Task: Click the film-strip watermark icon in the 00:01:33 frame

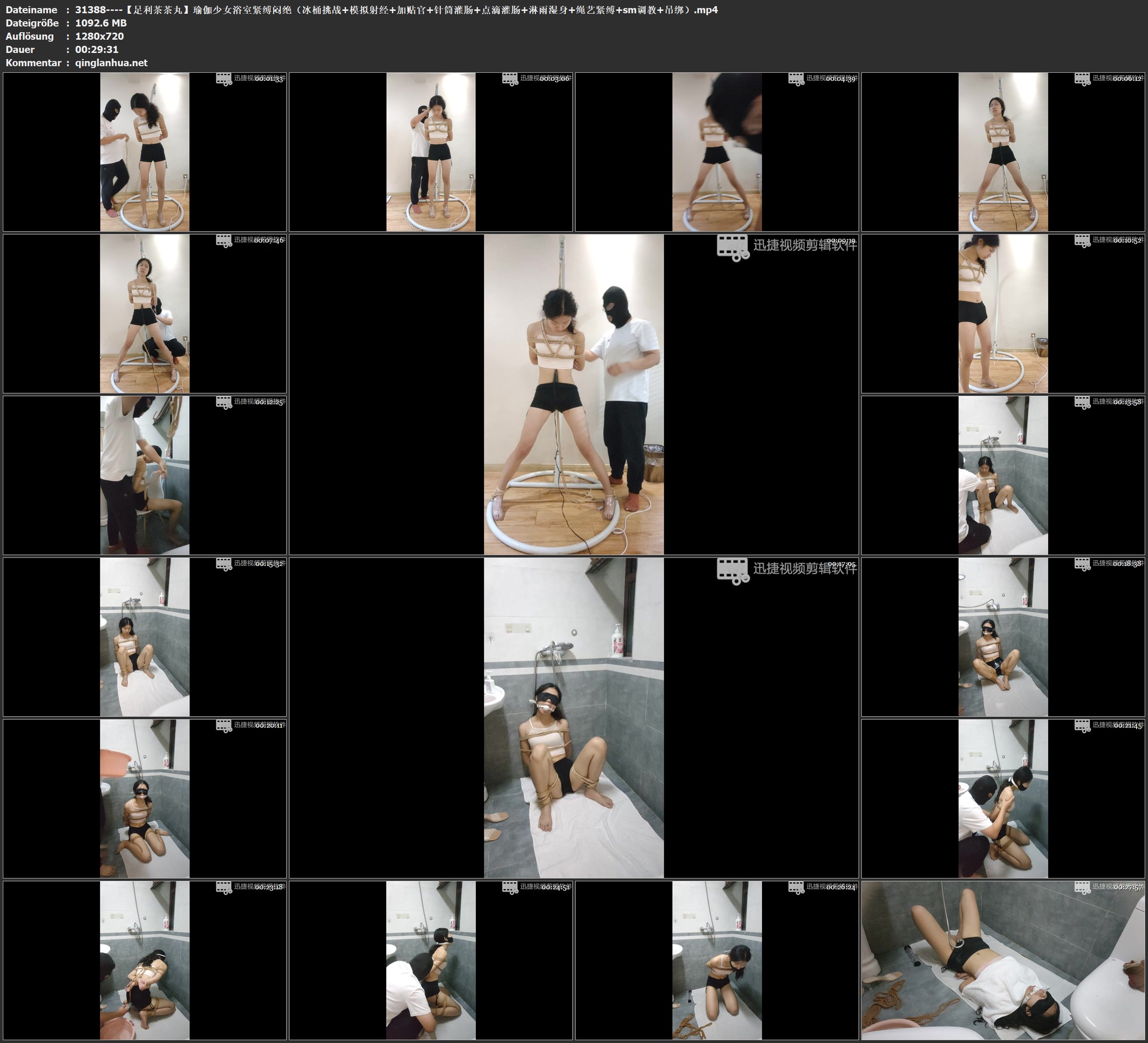Action: [224, 79]
